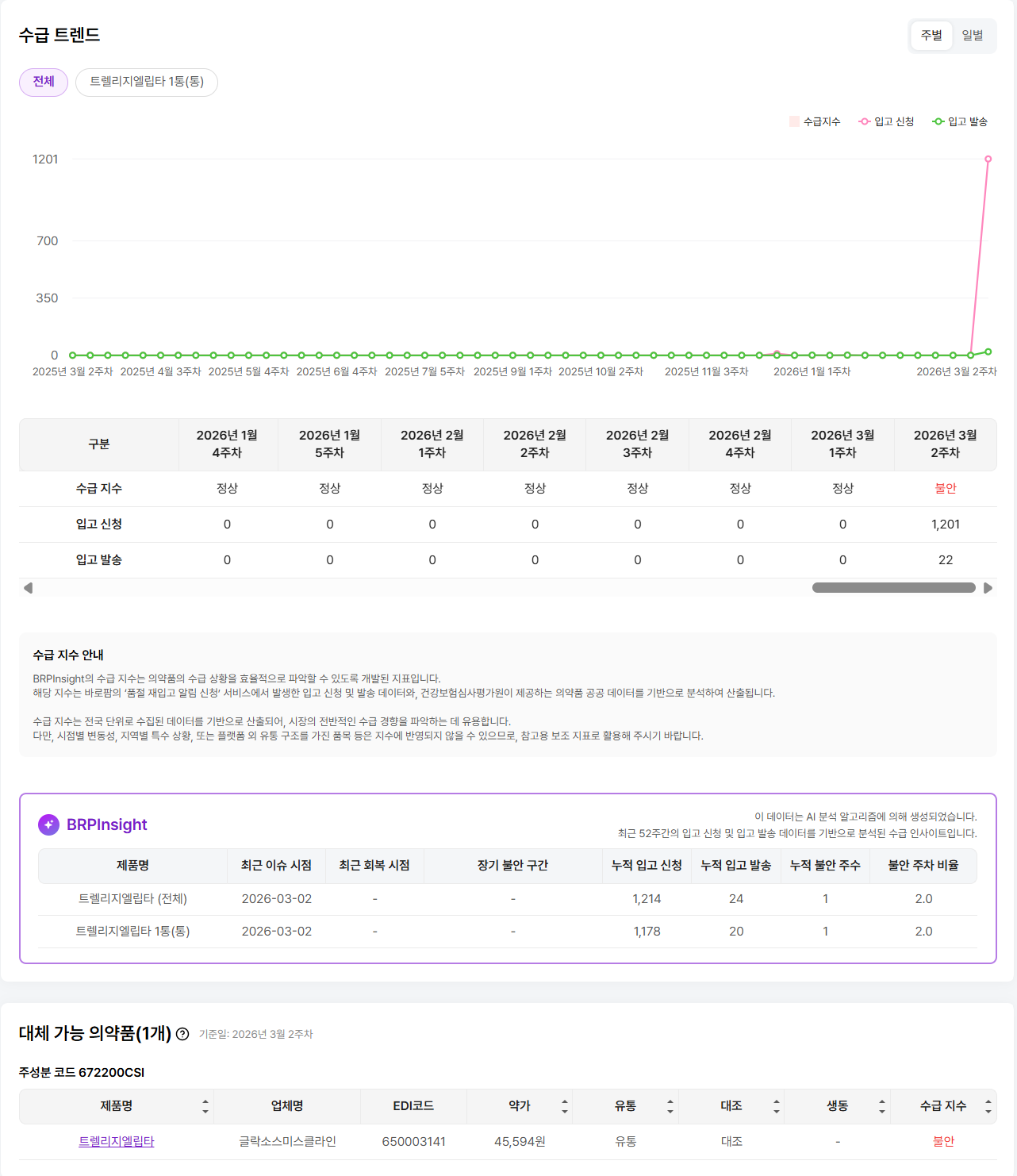Click the left scroll arrow under the table

(x=29, y=588)
